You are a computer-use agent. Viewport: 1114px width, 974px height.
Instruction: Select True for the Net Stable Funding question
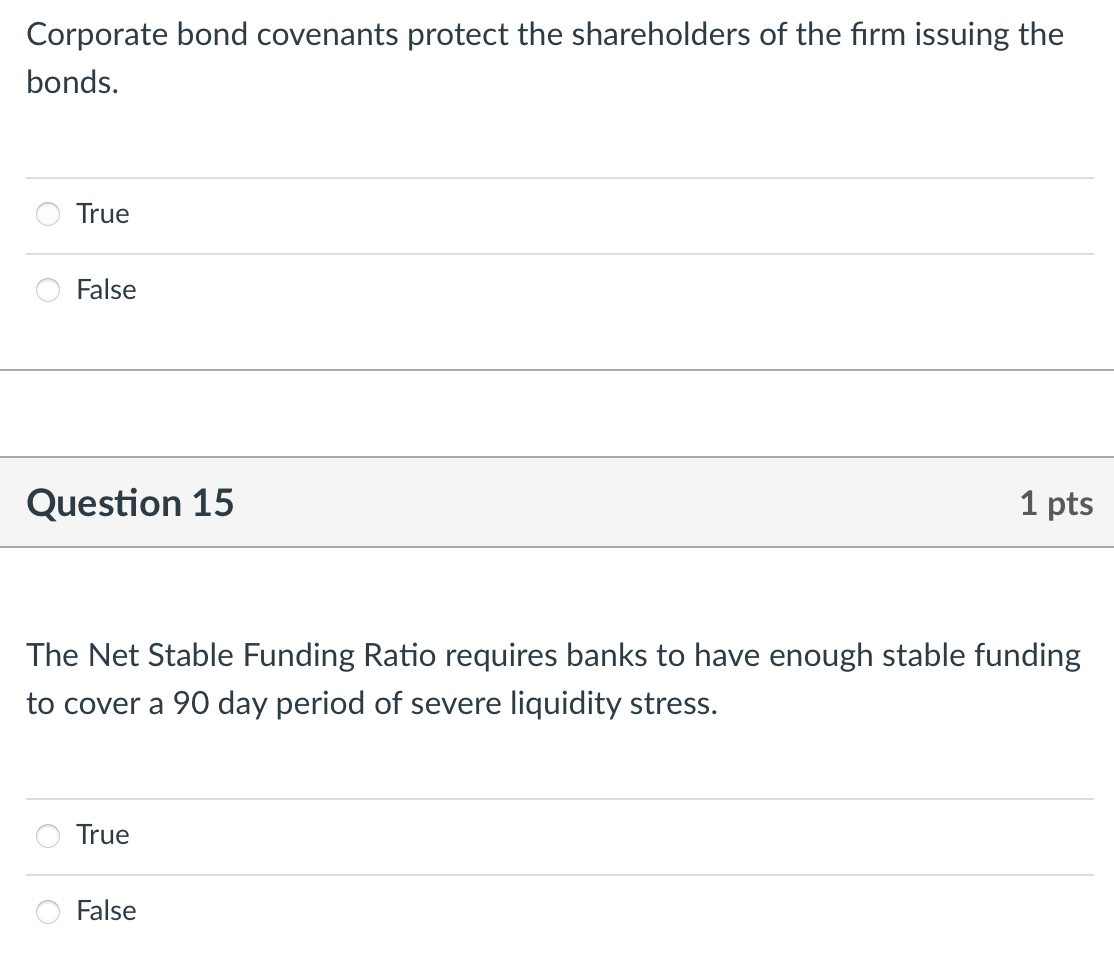tap(47, 835)
